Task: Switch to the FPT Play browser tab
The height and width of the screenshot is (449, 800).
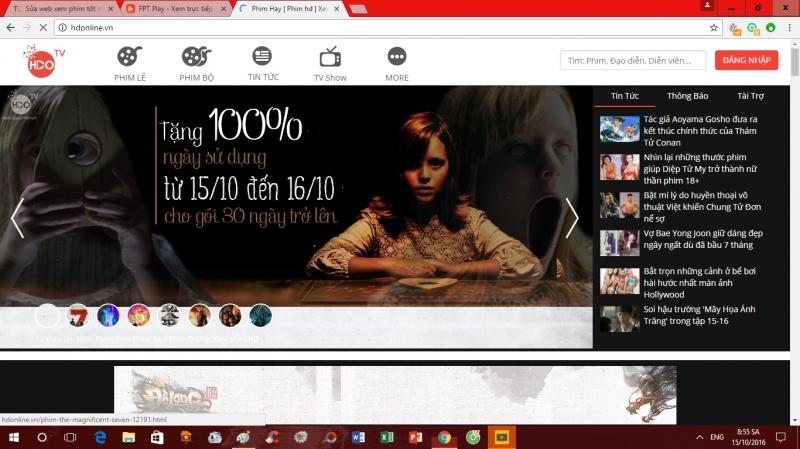Action: tap(176, 9)
